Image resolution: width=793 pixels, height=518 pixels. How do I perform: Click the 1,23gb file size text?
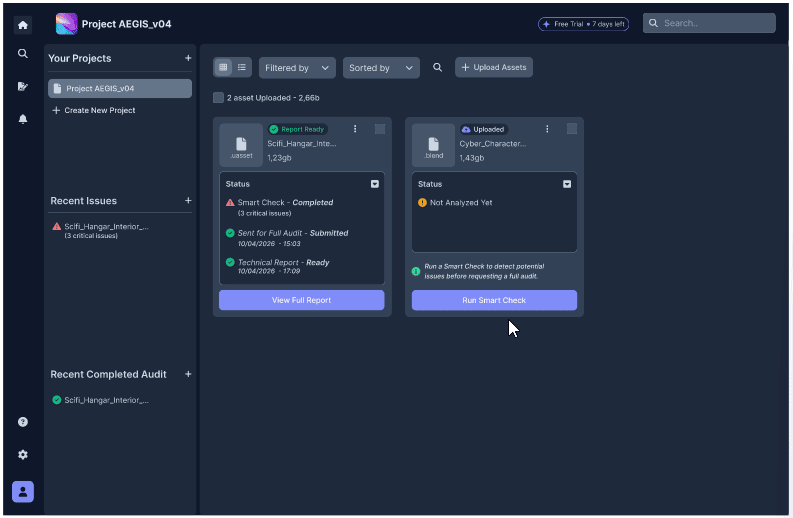(279, 158)
